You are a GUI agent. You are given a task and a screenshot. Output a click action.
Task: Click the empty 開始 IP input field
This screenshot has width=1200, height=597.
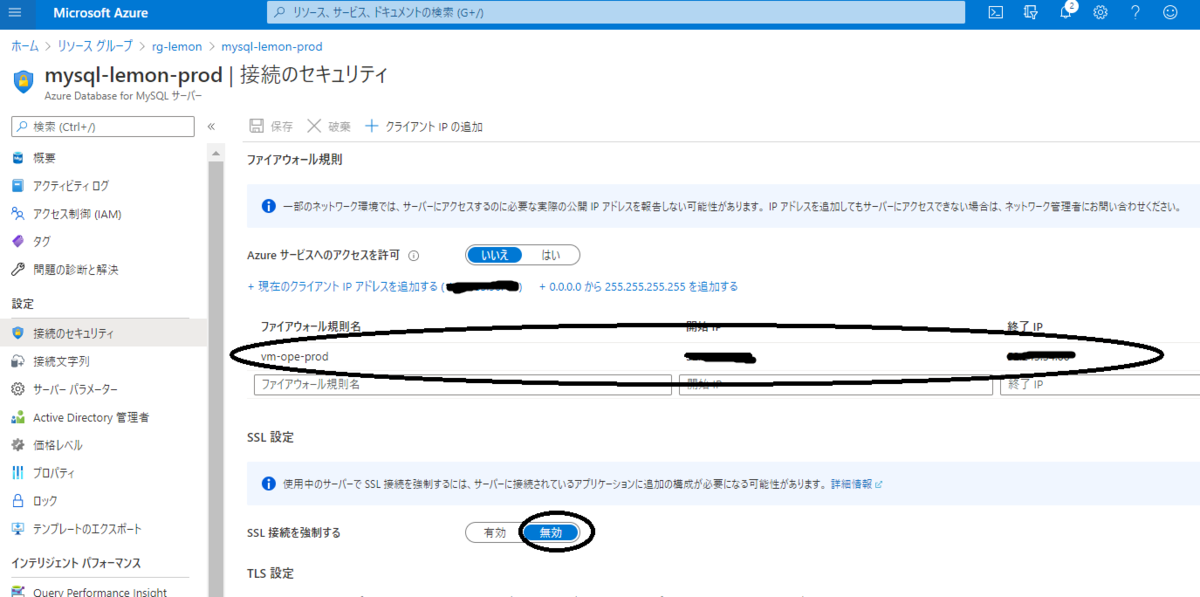click(x=836, y=384)
